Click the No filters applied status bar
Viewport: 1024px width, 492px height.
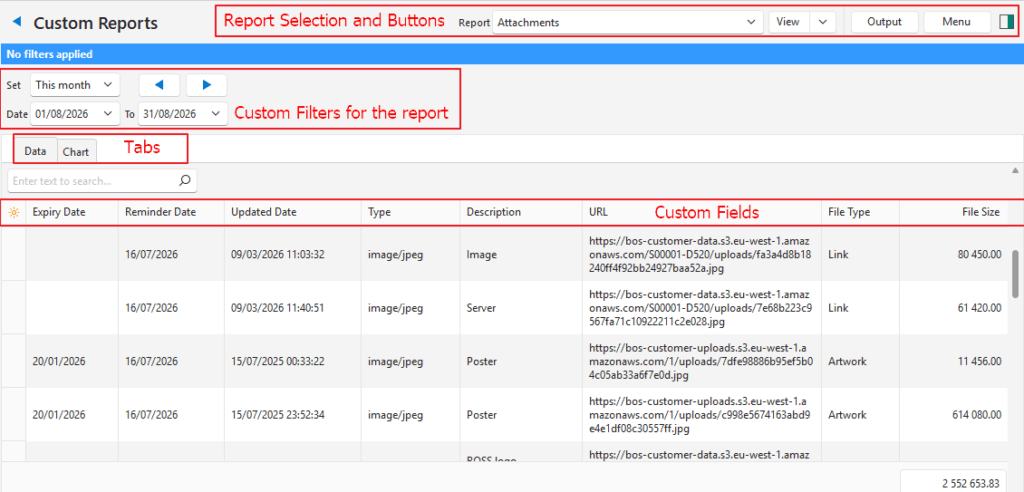[512, 54]
